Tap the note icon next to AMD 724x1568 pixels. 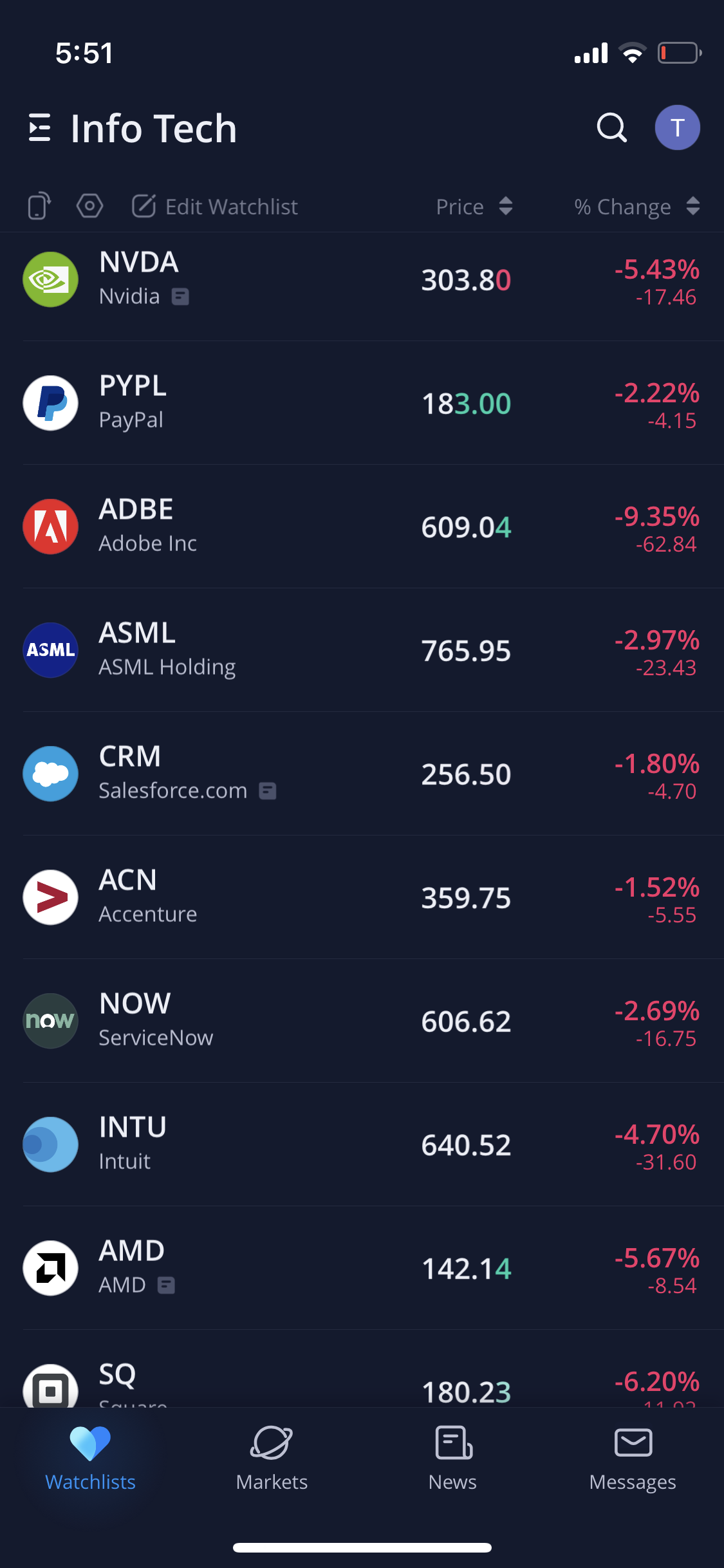pyautogui.click(x=166, y=1285)
